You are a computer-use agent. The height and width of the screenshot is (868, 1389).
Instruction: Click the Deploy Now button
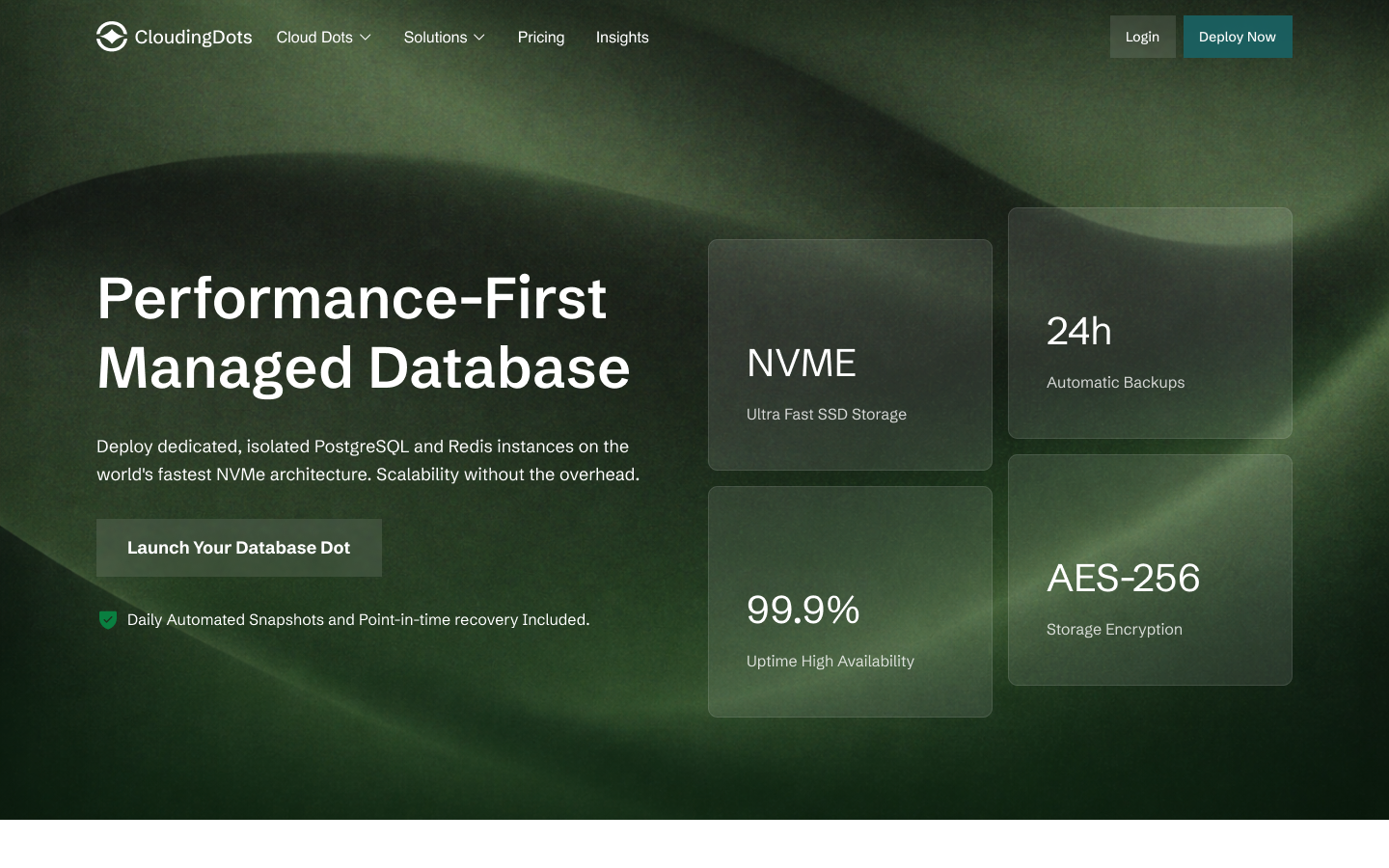click(x=1238, y=37)
